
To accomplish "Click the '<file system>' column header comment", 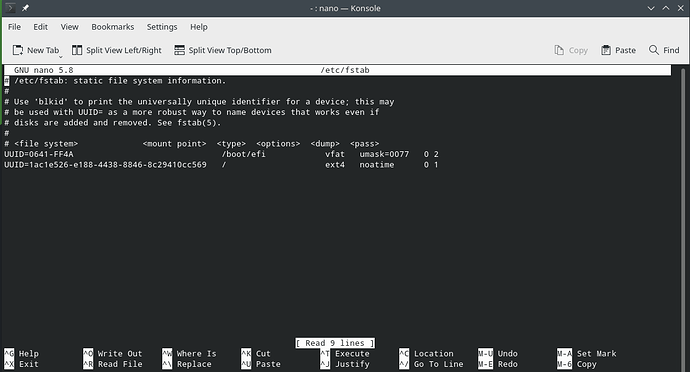I will (x=46, y=144).
